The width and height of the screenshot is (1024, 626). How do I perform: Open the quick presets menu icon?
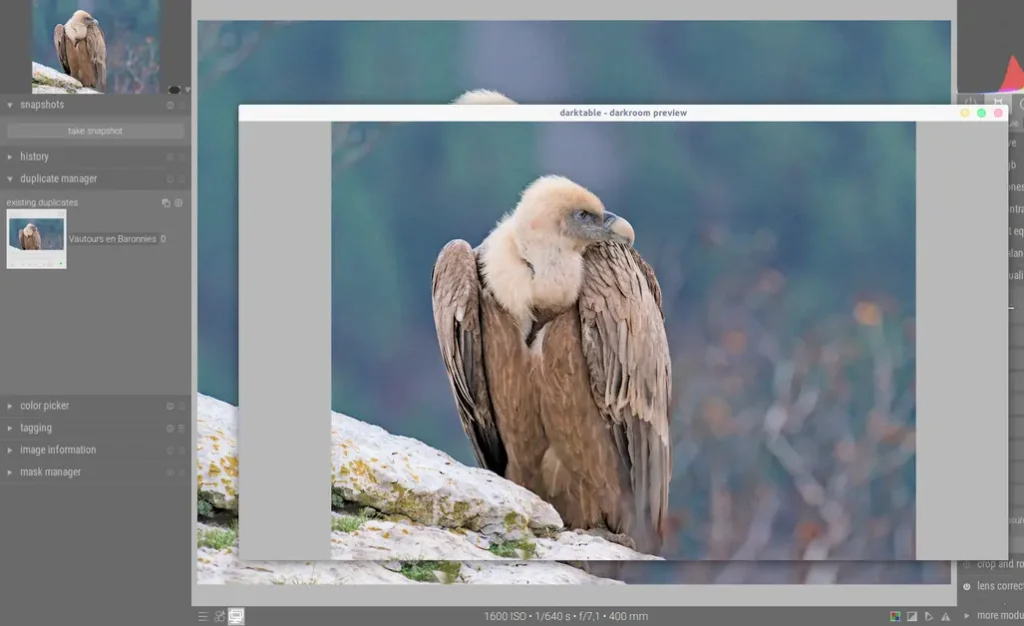tap(203, 616)
